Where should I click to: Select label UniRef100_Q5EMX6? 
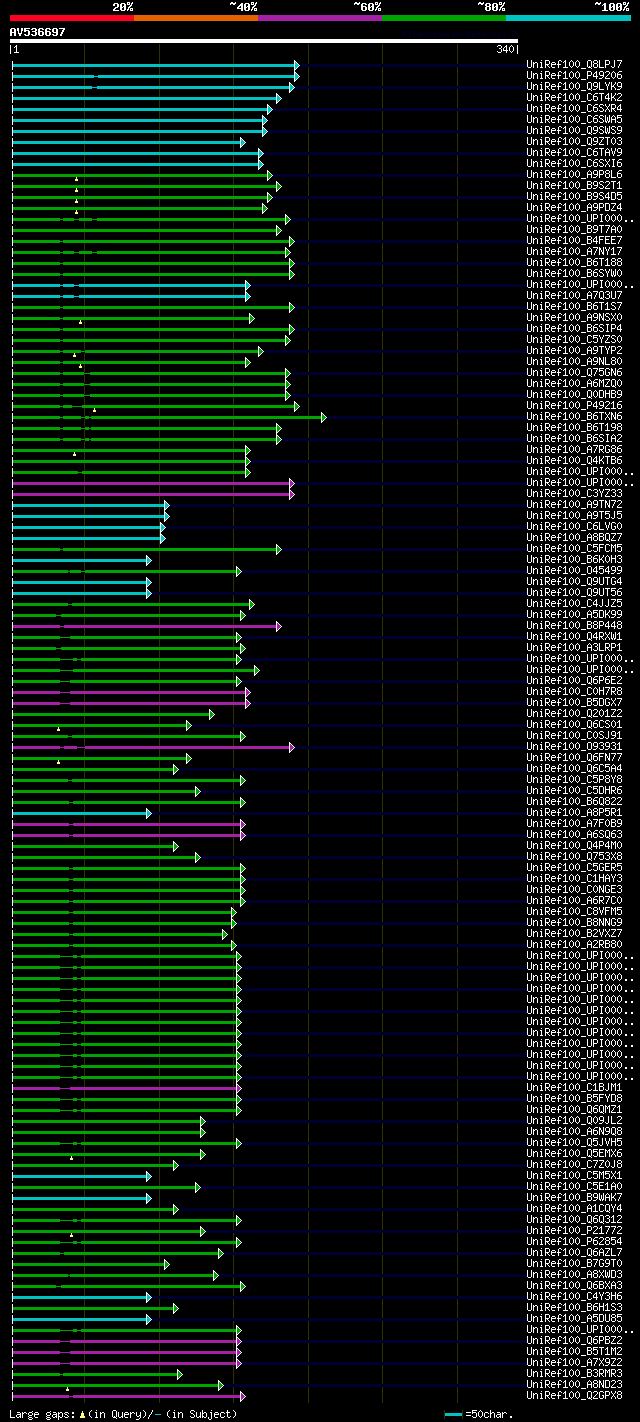tap(575, 1153)
